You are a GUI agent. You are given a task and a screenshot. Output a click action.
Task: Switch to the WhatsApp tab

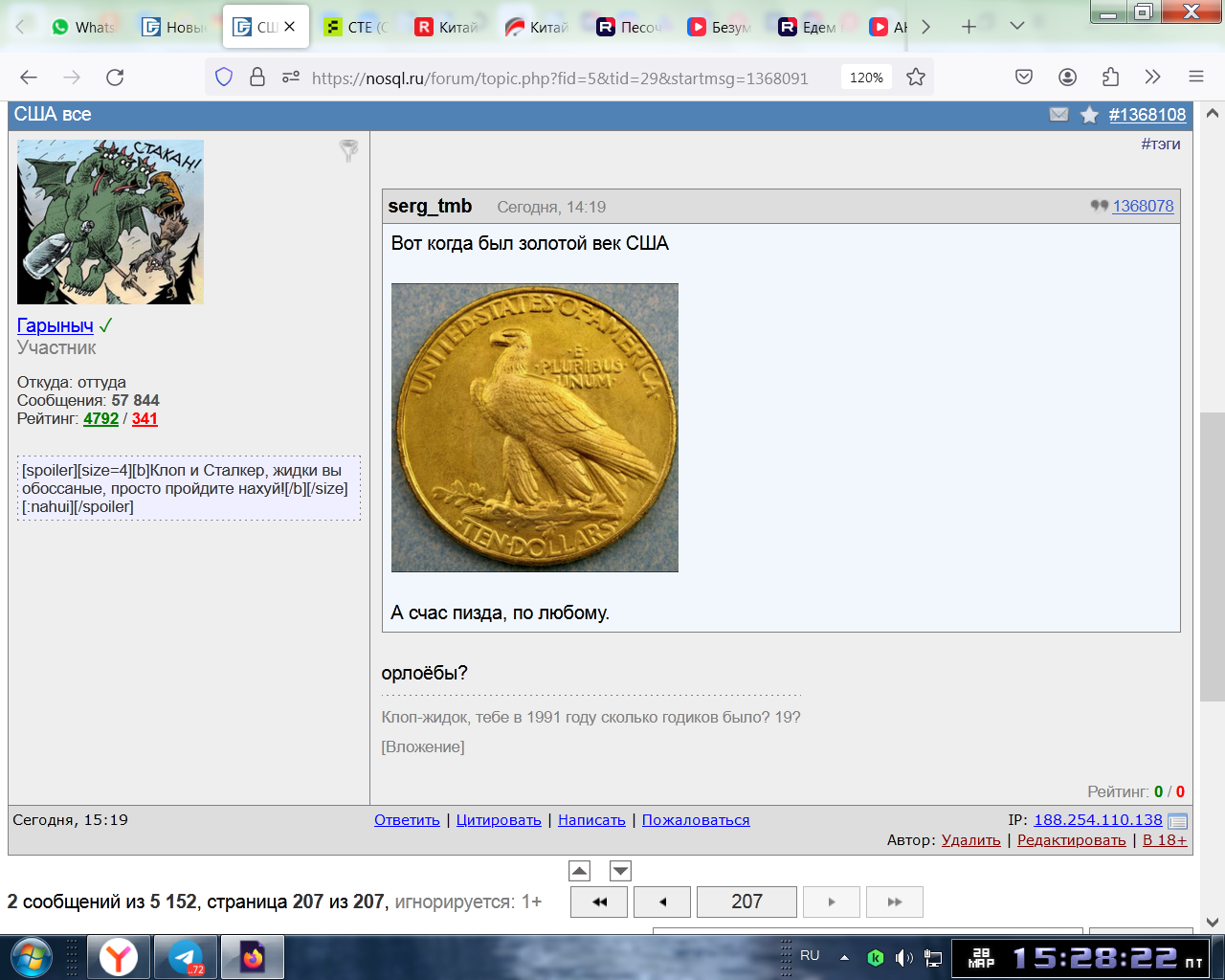click(82, 27)
